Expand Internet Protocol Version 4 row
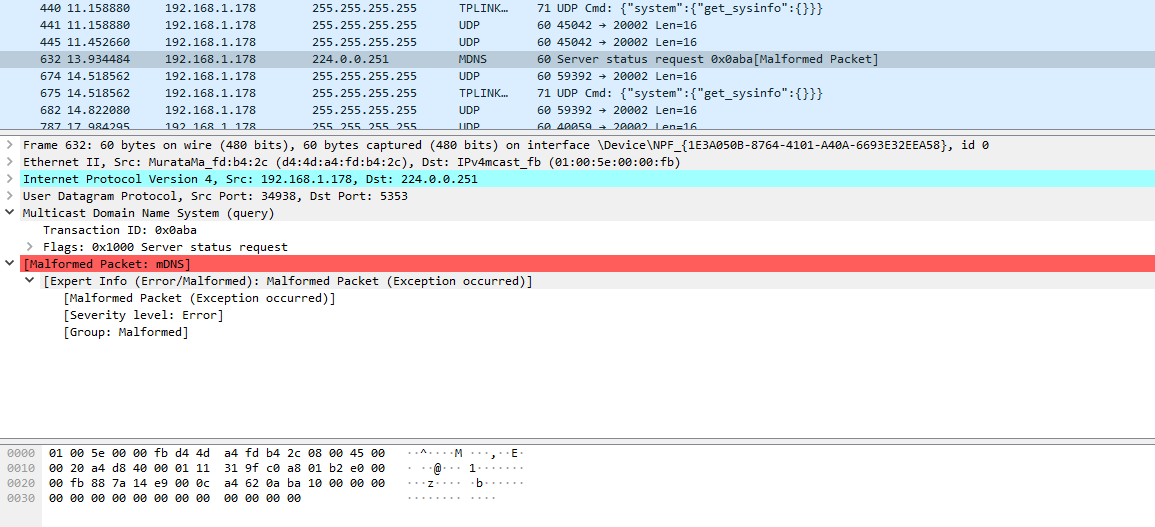The height and width of the screenshot is (527, 1155). pyautogui.click(x=9, y=179)
